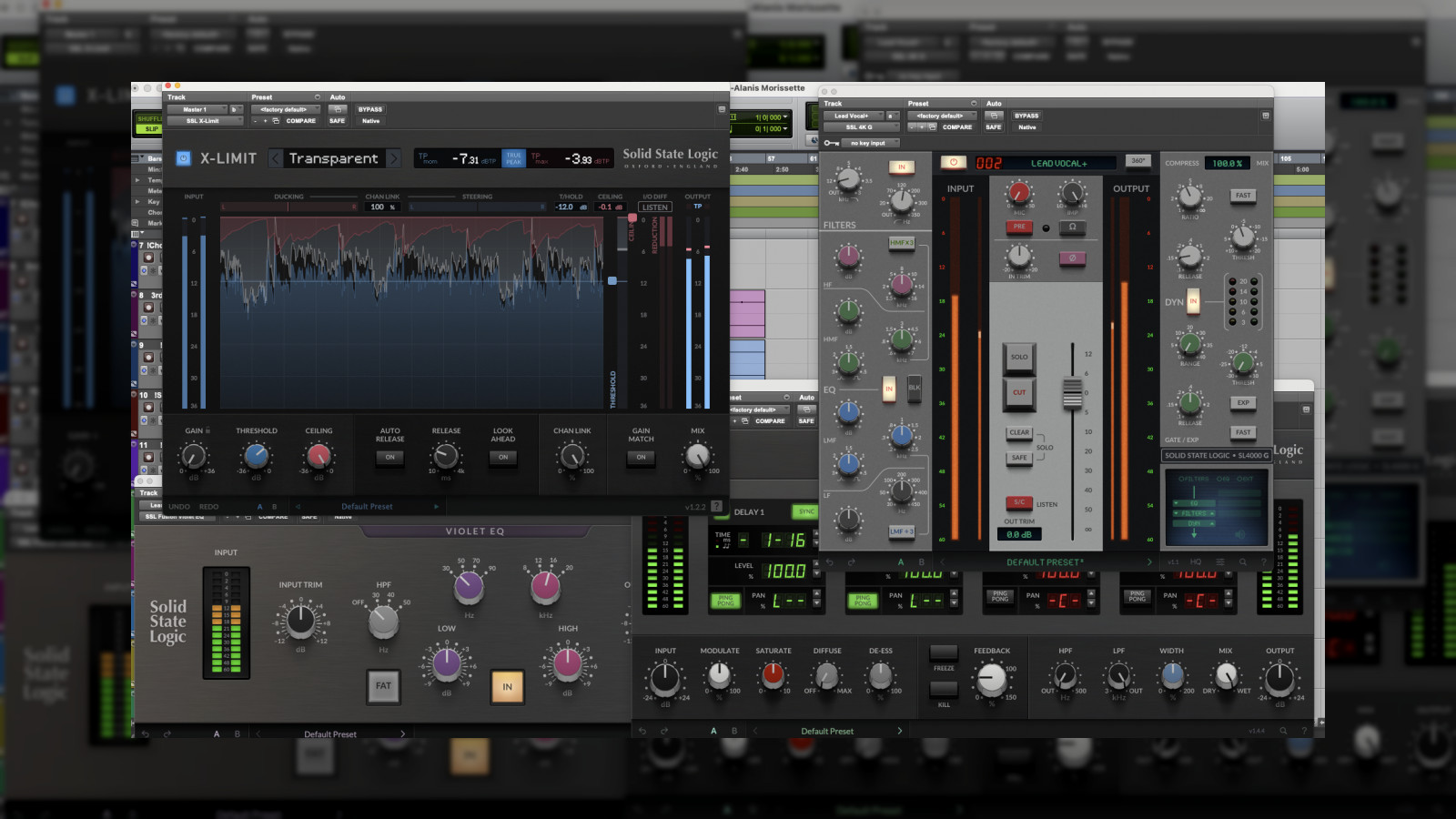Image resolution: width=1456 pixels, height=819 pixels.
Task: Click COMPARE in SSL 4K G header
Action: tap(957, 126)
